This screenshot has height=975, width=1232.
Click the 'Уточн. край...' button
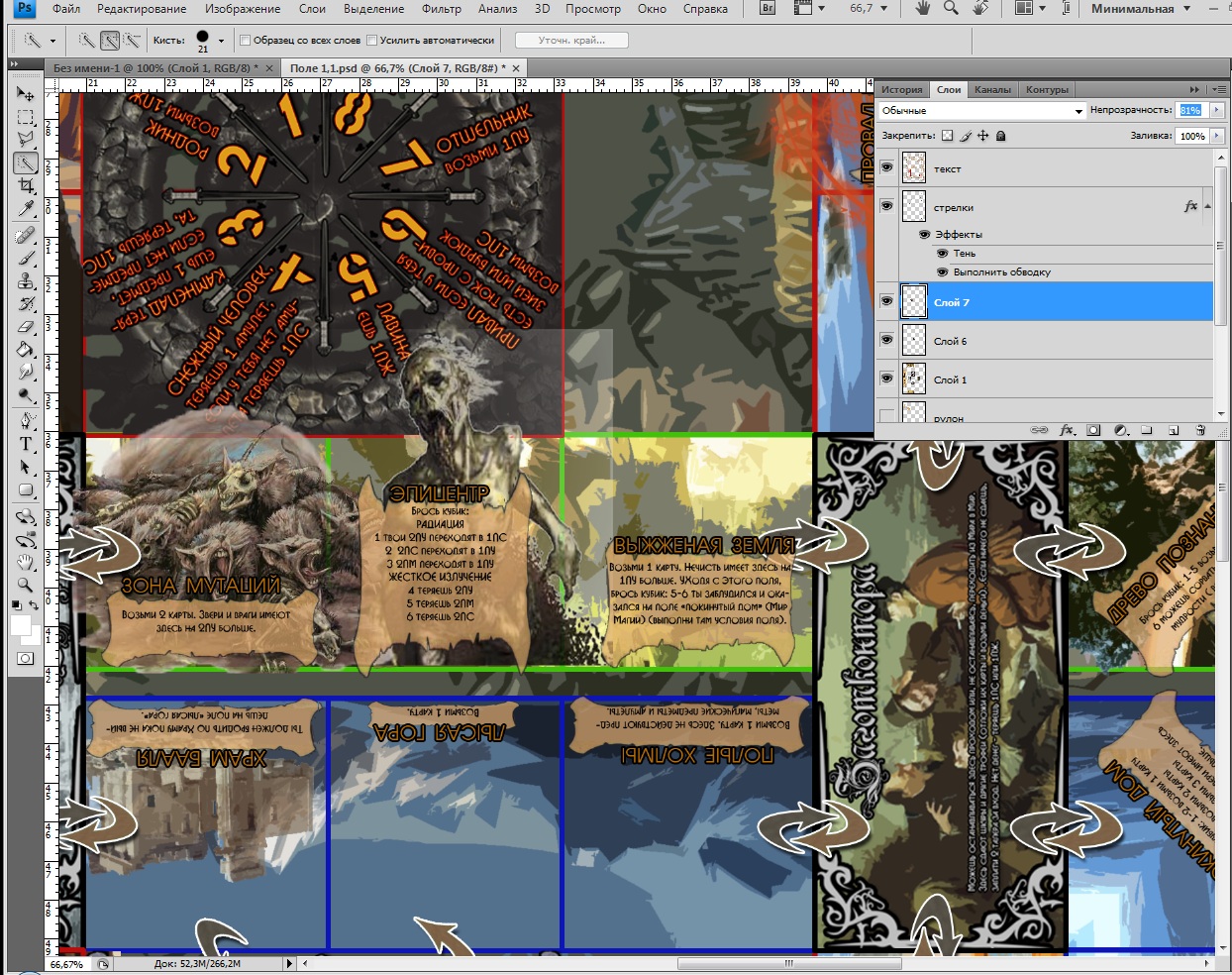pyautogui.click(x=571, y=41)
